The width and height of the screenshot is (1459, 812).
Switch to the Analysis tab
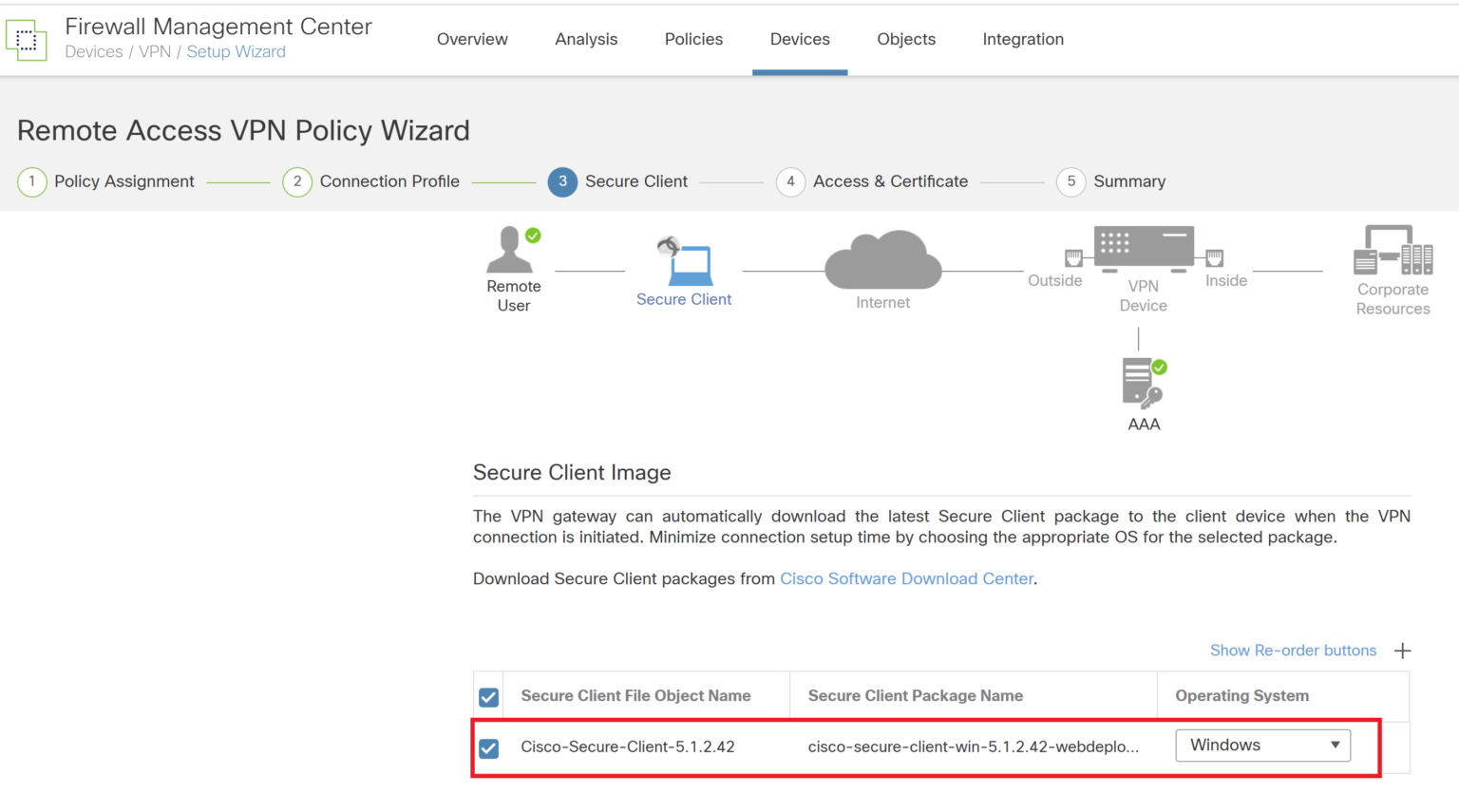point(586,39)
